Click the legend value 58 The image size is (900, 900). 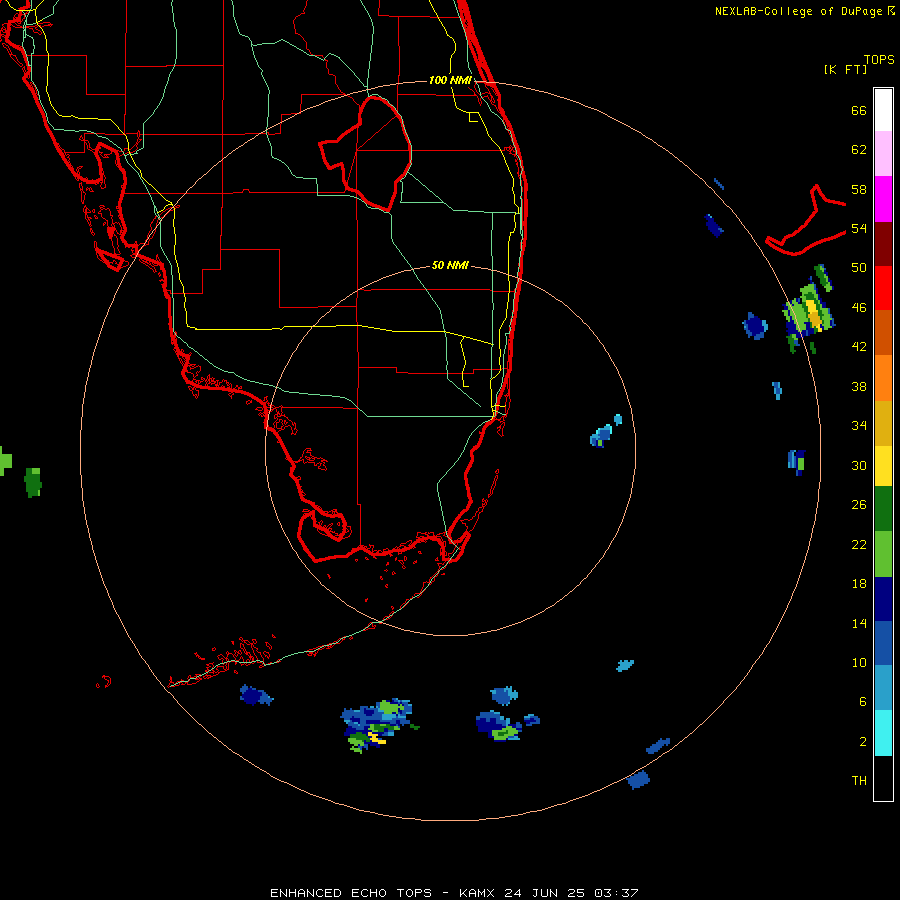click(859, 189)
